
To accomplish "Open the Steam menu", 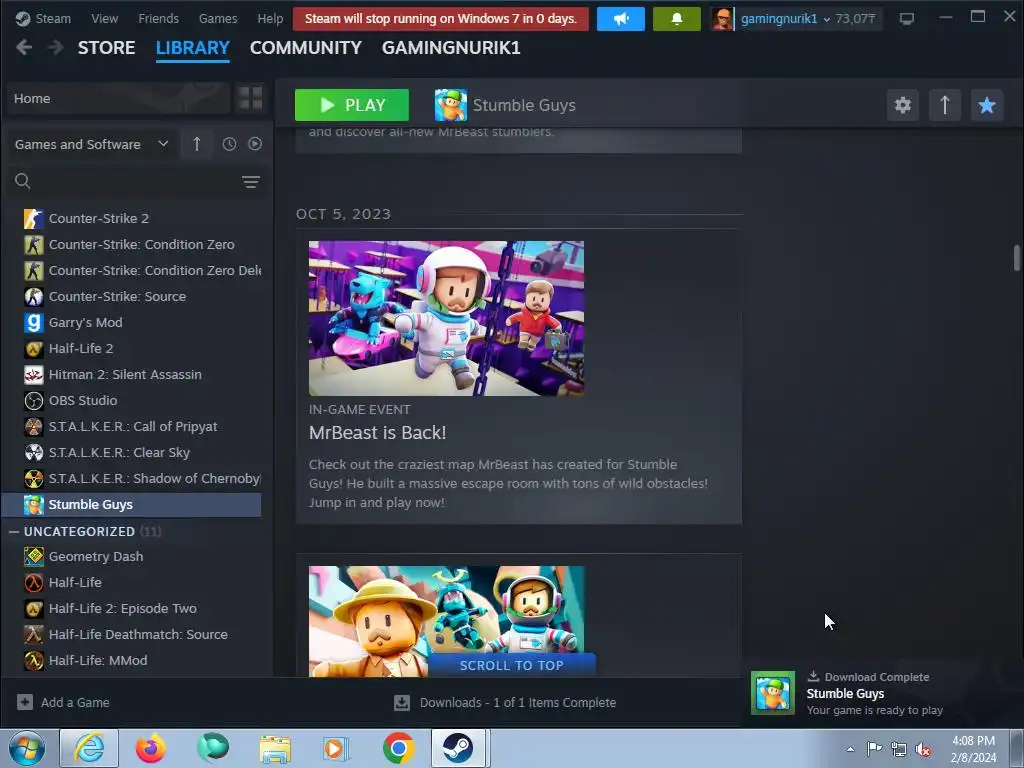I will [43, 18].
